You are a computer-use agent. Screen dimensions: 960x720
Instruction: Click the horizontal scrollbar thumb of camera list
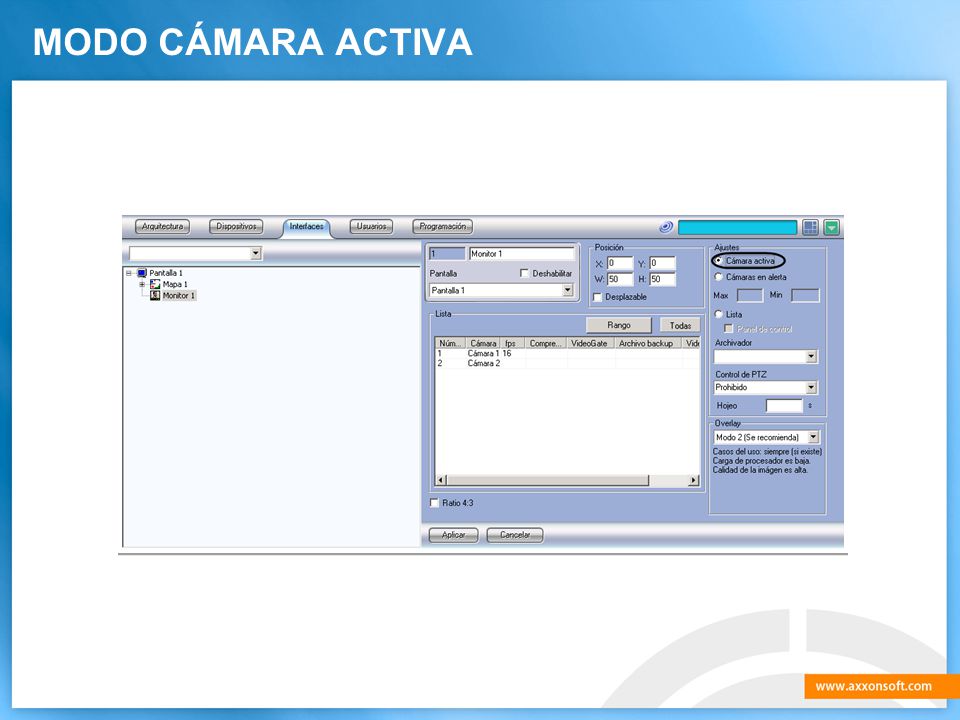coord(547,481)
